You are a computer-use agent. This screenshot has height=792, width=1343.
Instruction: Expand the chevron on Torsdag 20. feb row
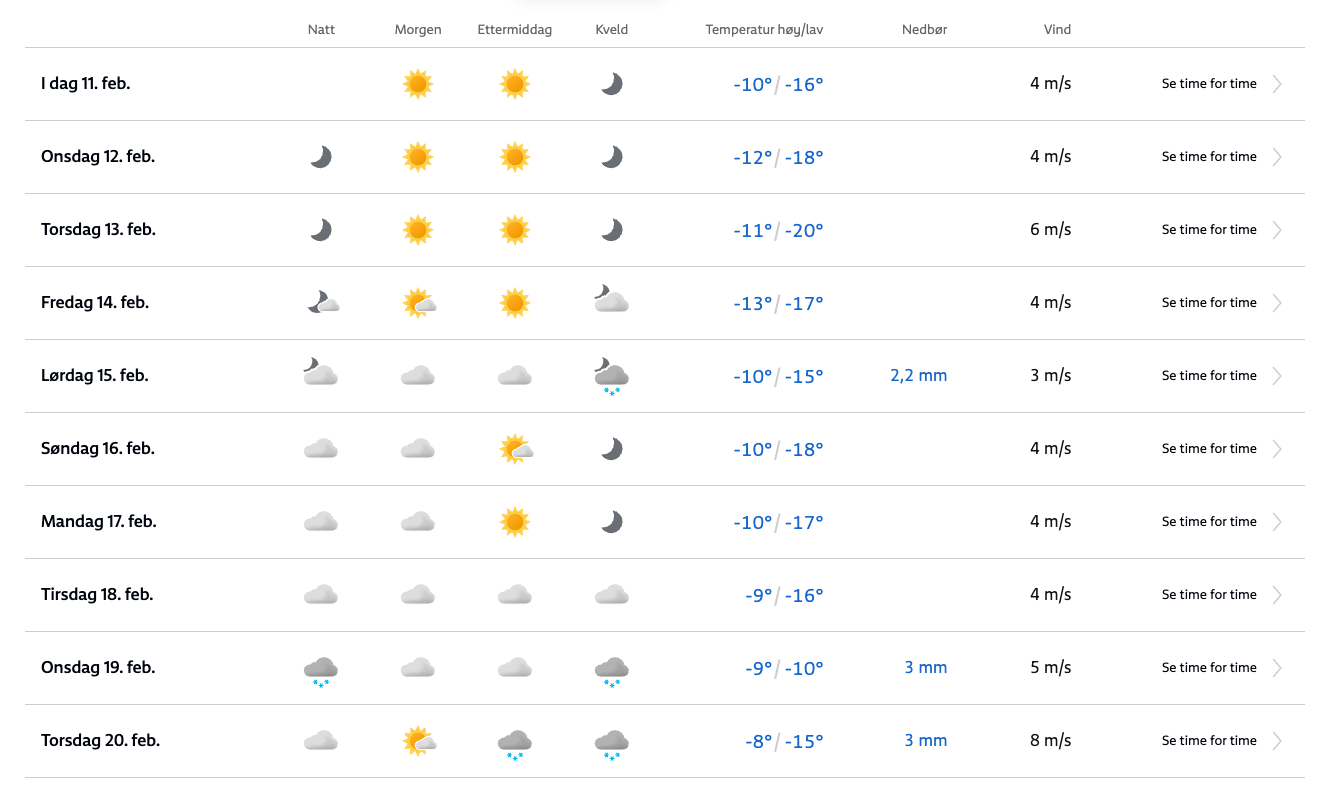[x=1277, y=741]
